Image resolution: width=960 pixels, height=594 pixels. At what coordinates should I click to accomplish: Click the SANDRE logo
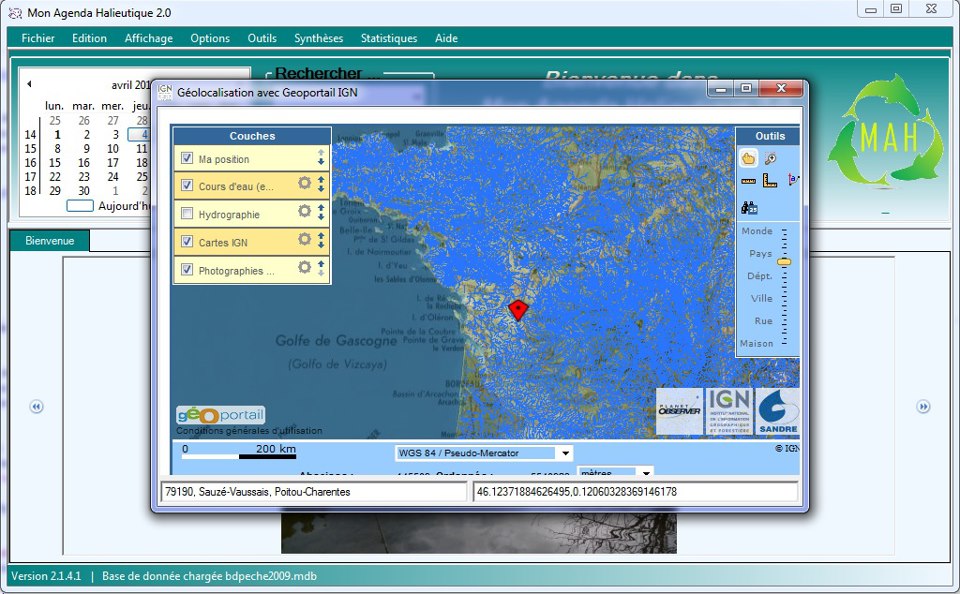[x=778, y=412]
